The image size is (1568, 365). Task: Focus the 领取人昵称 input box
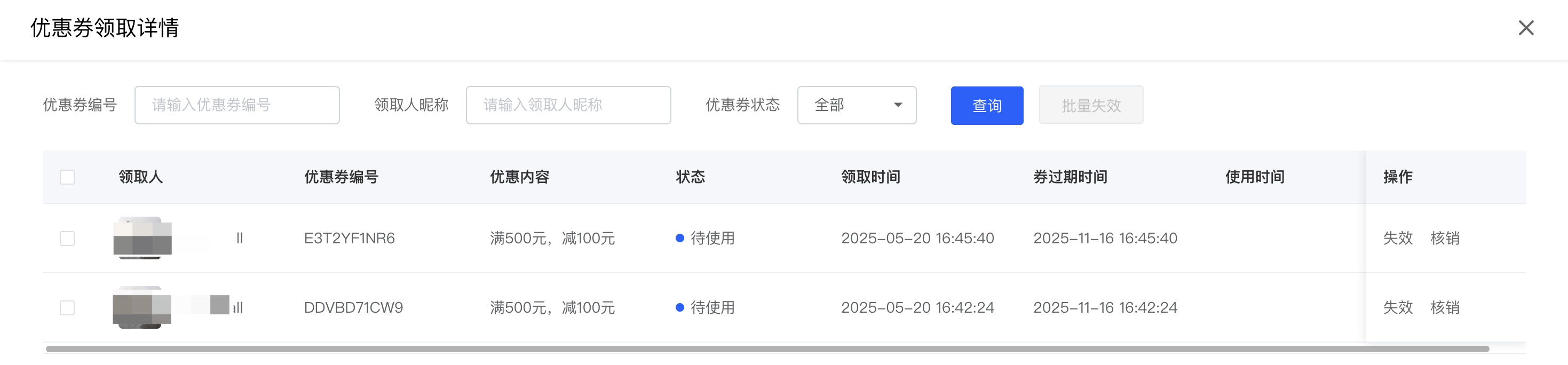pyautogui.click(x=568, y=105)
